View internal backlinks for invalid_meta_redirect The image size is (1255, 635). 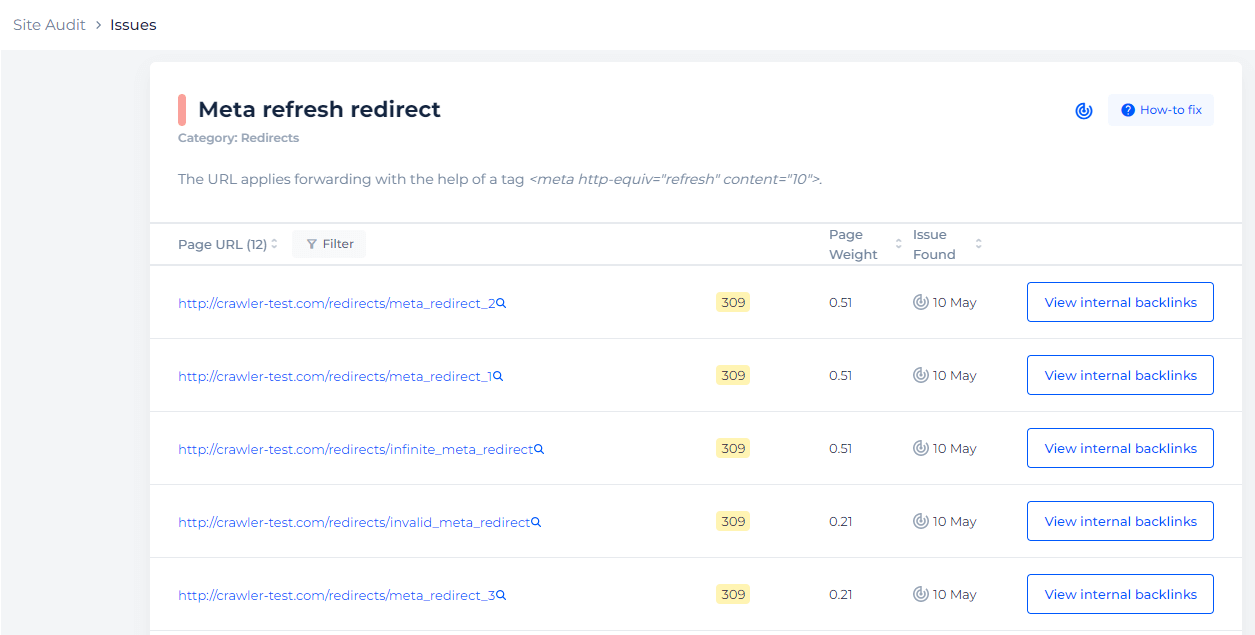coord(1120,521)
